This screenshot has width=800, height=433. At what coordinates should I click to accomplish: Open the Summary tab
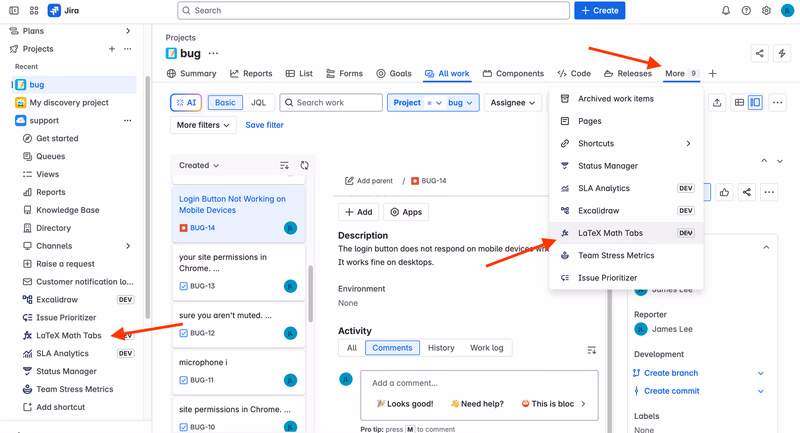click(x=191, y=73)
